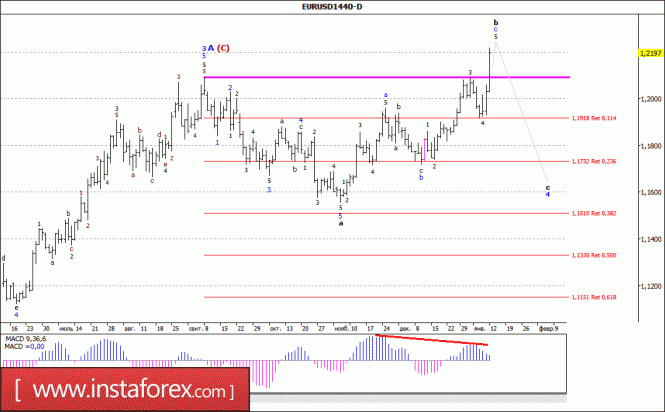The height and width of the screenshot is (412, 665).
Task: Click the сент. 8 date axis label
Action: (x=198, y=328)
